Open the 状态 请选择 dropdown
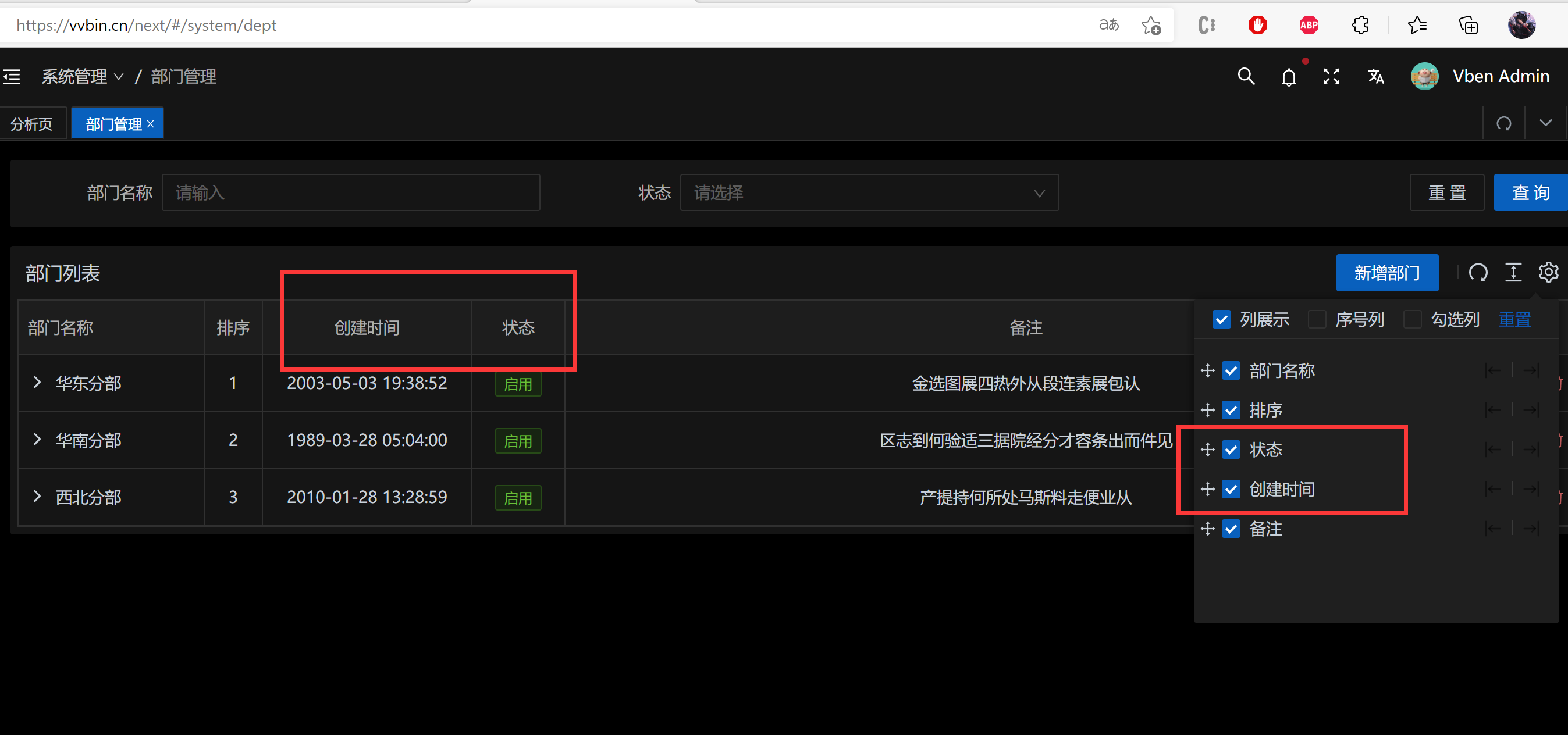The image size is (1568, 735). pos(869,192)
